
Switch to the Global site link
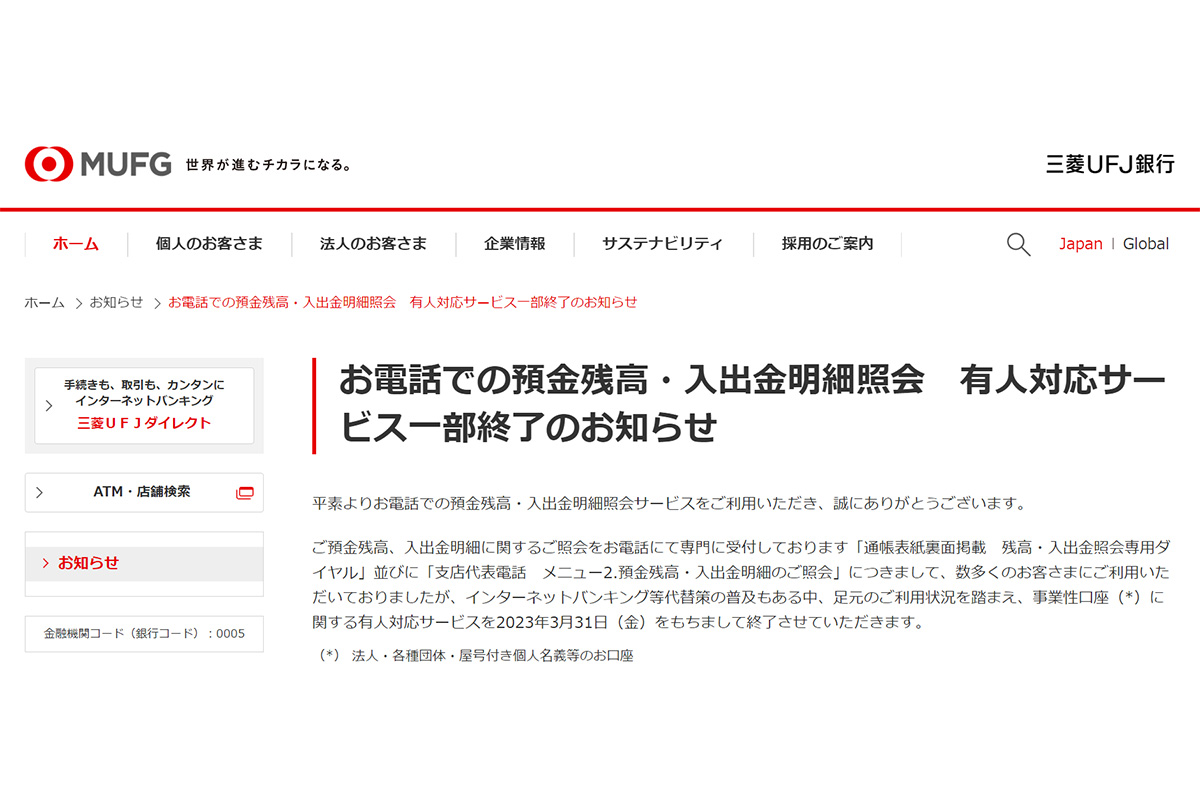click(1146, 243)
